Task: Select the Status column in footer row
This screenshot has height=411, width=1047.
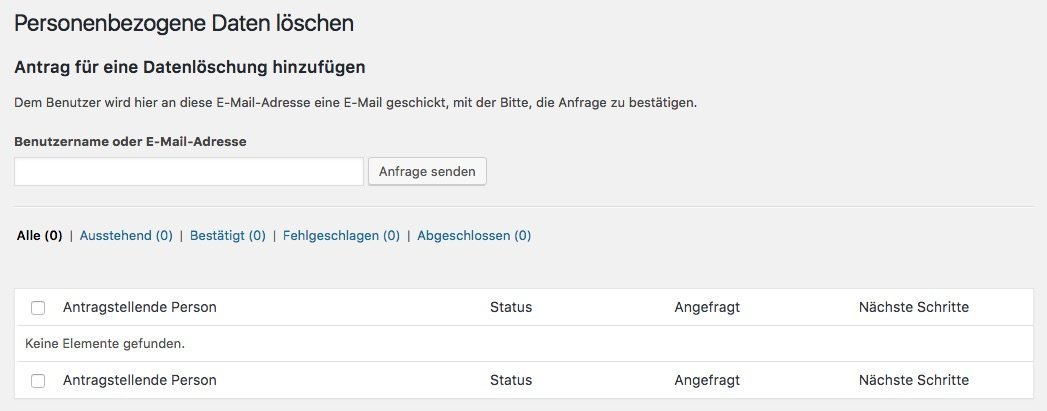Action: [x=511, y=380]
